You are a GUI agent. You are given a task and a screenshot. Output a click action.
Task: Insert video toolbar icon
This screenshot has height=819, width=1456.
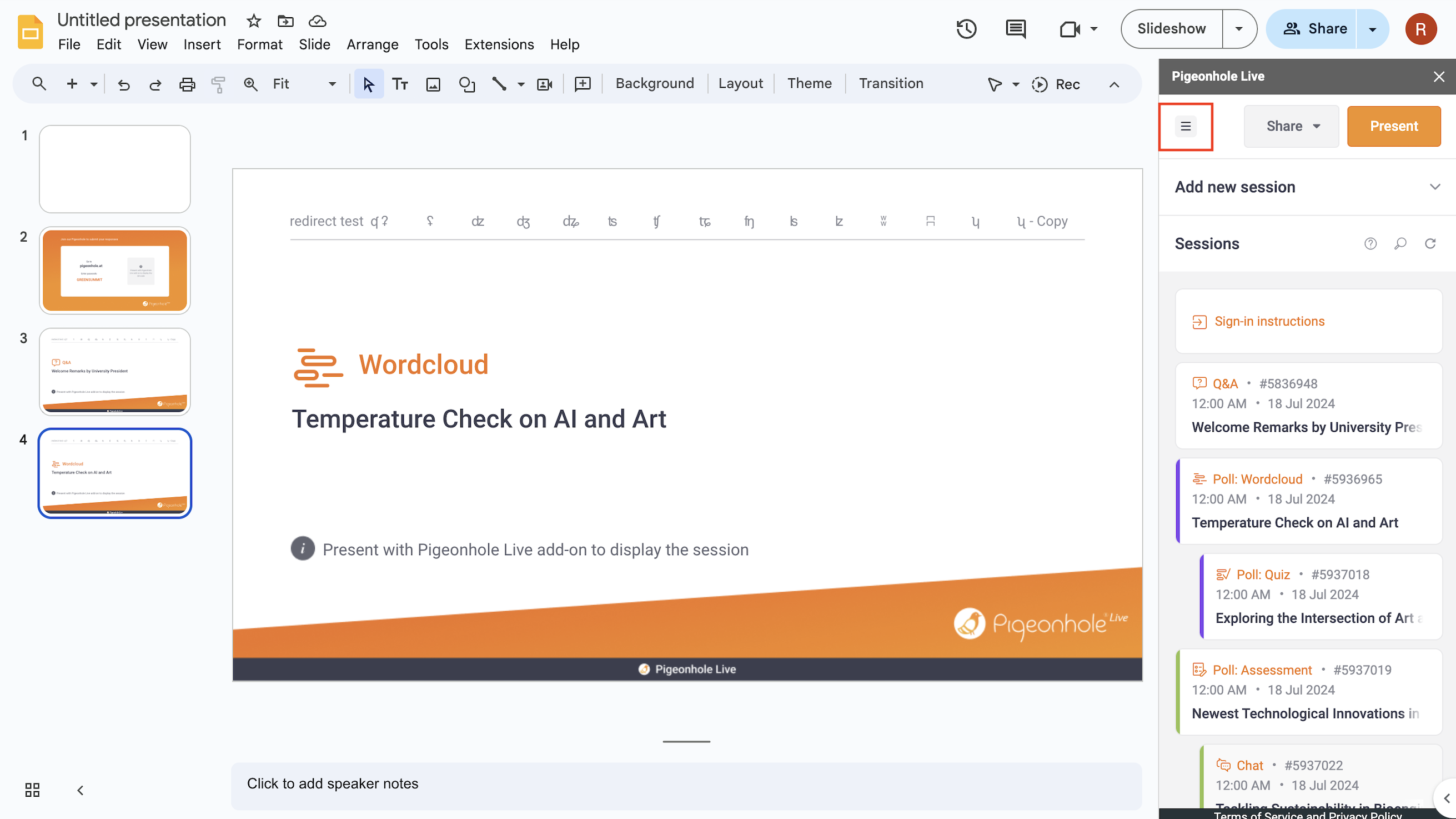[545, 84]
